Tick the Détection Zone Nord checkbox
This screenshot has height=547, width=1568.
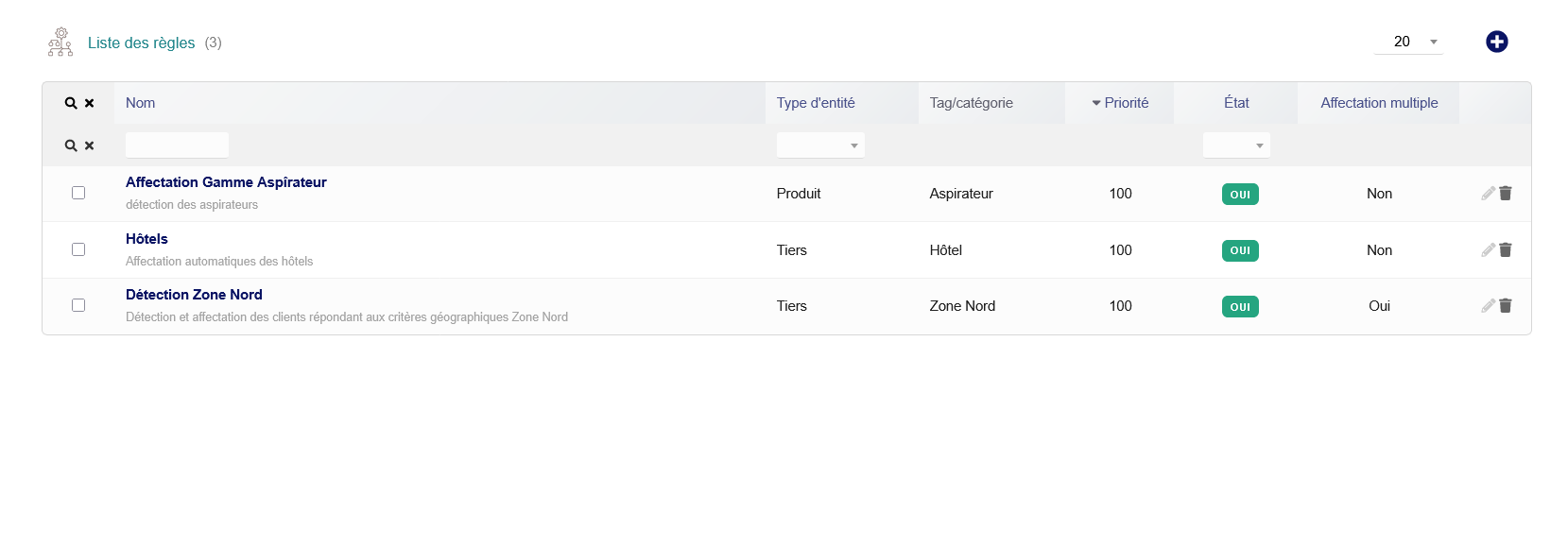(78, 305)
